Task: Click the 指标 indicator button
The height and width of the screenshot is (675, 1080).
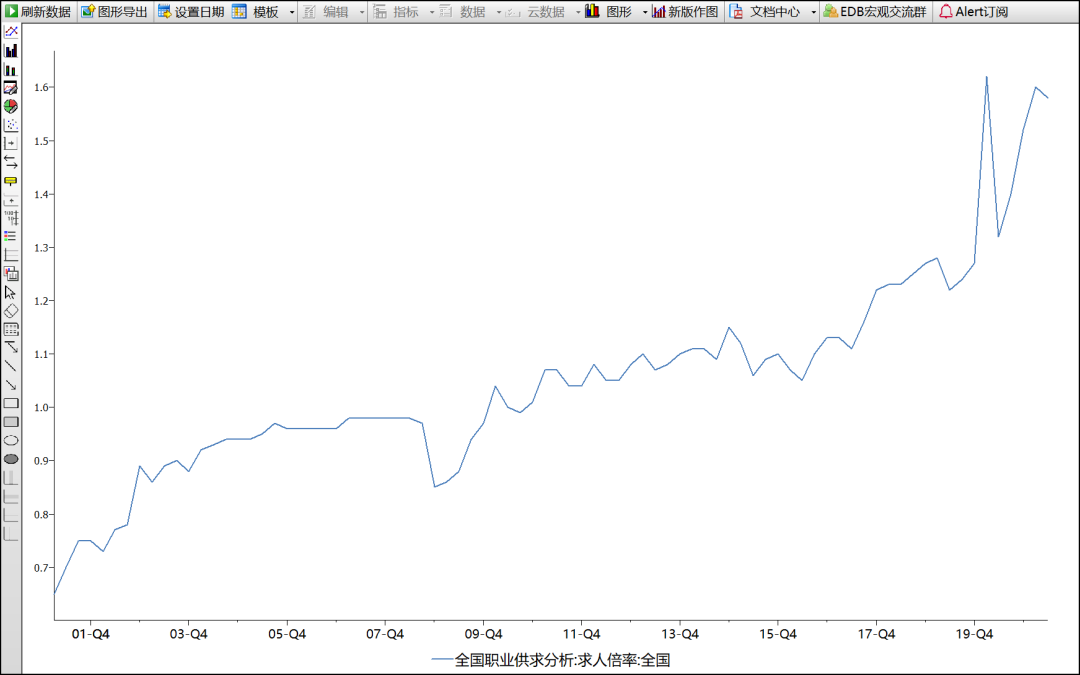Action: tap(397, 12)
